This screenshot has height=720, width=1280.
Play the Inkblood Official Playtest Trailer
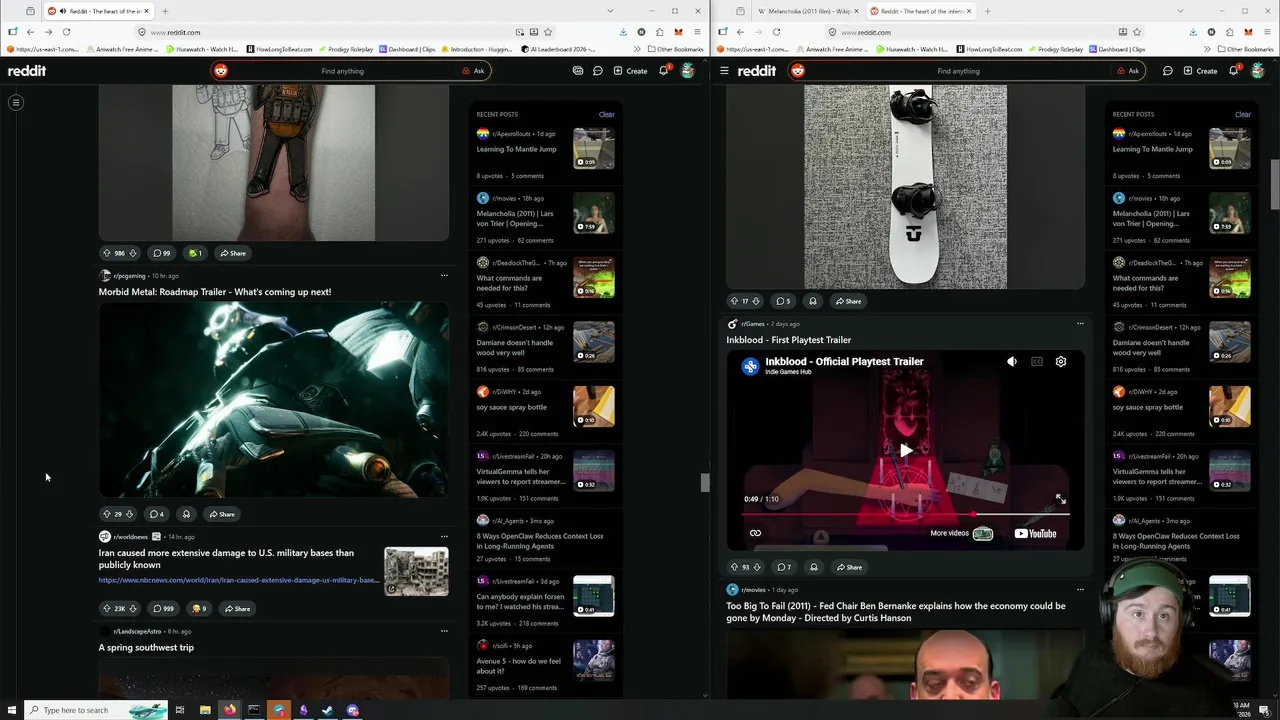905,450
